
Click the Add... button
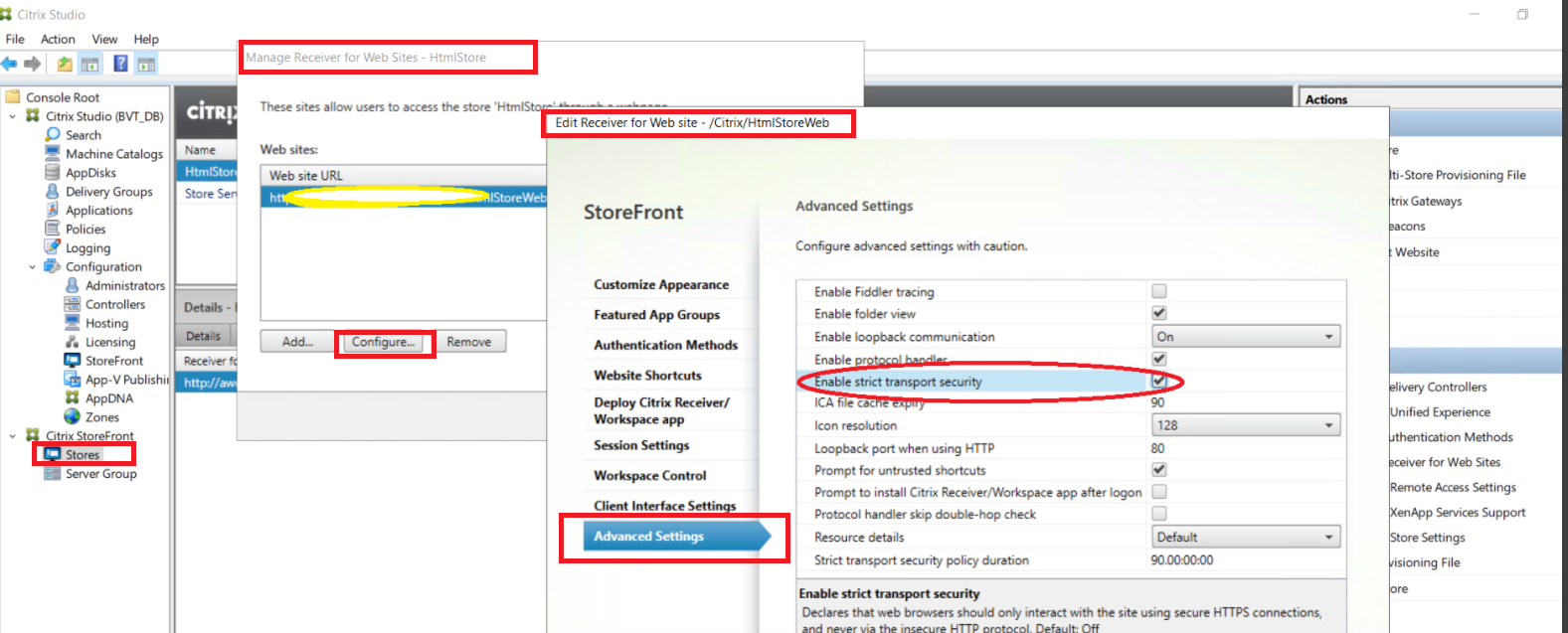click(x=297, y=342)
